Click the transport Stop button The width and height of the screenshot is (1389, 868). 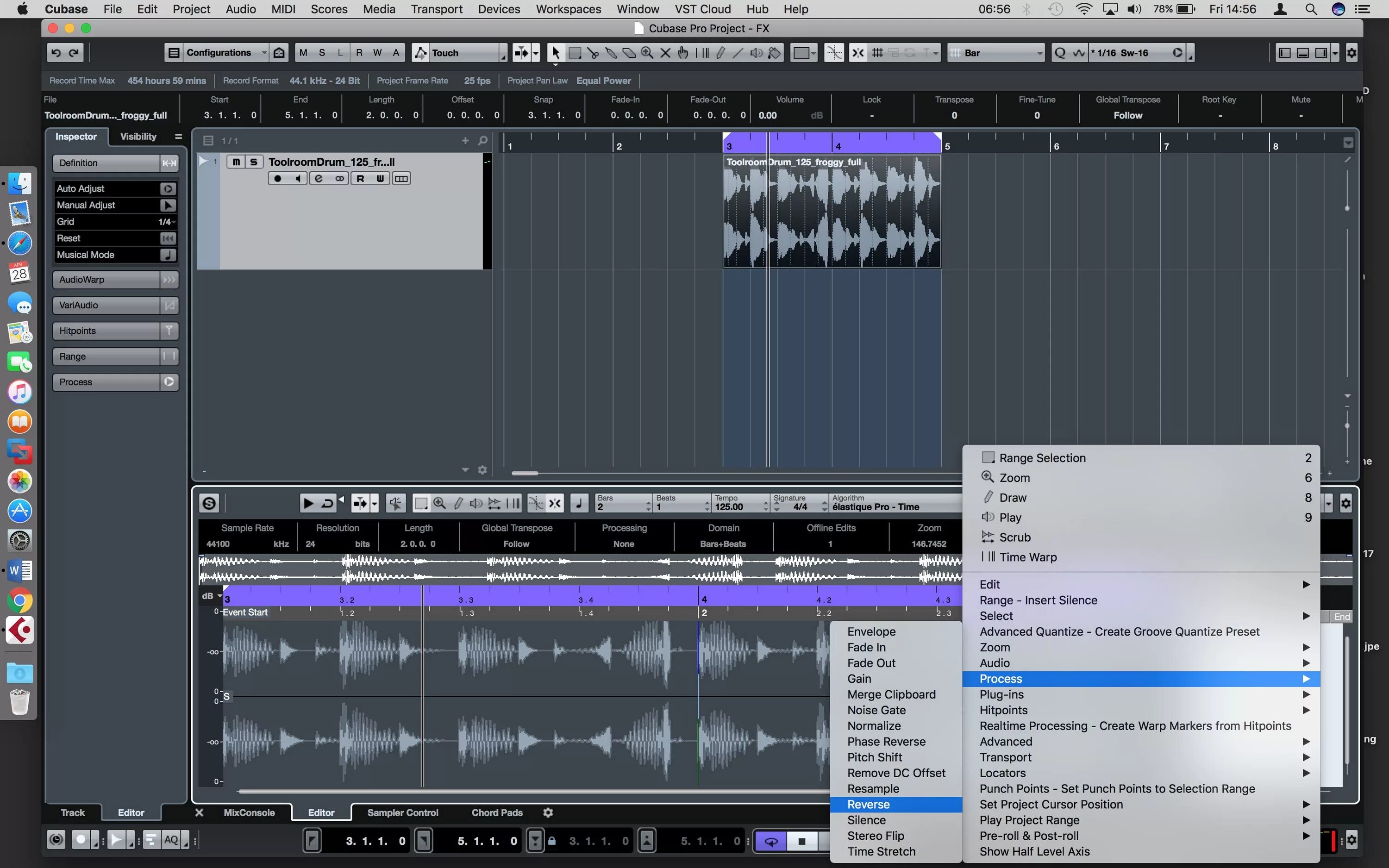802,841
